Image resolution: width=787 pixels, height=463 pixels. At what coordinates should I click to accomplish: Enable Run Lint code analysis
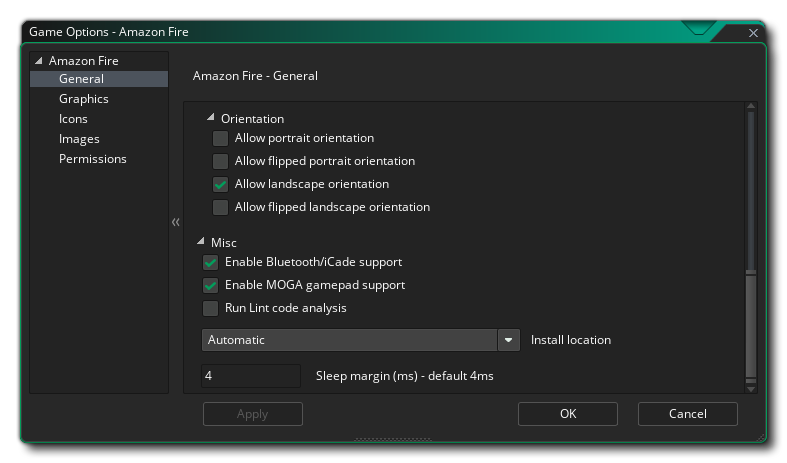point(210,308)
